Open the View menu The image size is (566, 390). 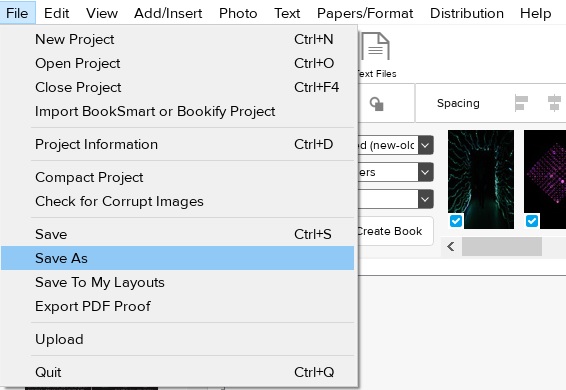point(102,13)
